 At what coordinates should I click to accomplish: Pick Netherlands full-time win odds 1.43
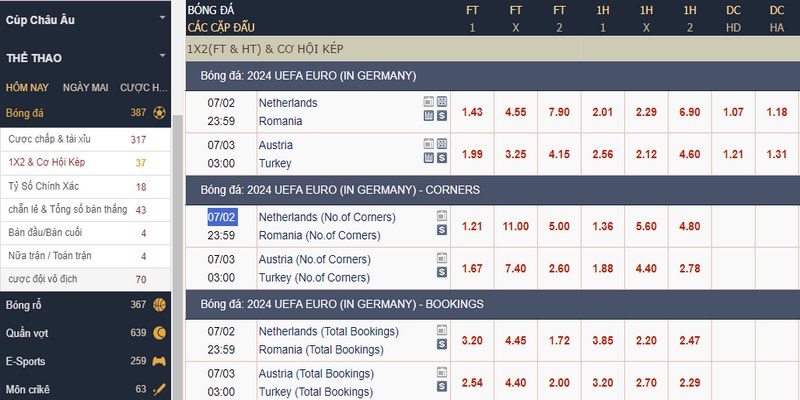pyautogui.click(x=472, y=112)
